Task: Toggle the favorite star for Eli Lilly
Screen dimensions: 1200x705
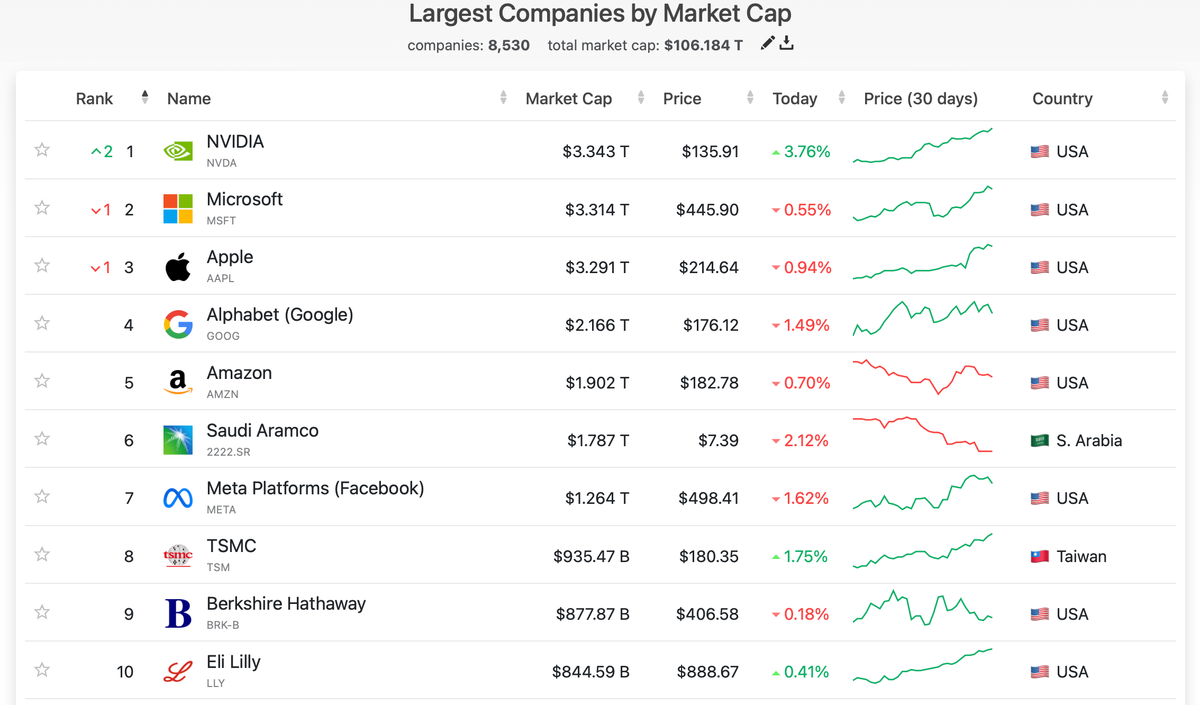Action: (x=41, y=670)
